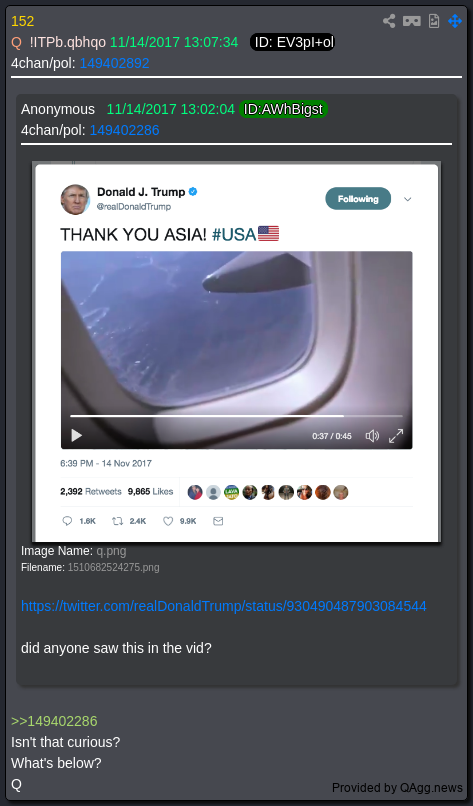Click the image file icon in header

(434, 21)
